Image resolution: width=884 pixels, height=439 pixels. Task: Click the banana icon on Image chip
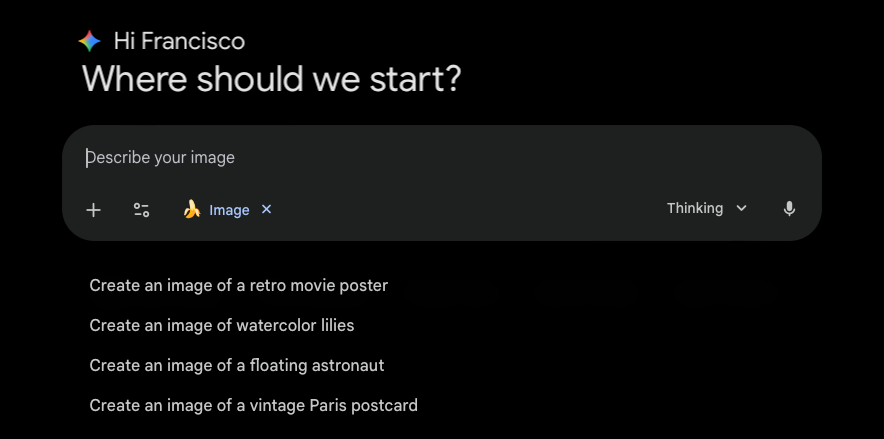pyautogui.click(x=192, y=209)
